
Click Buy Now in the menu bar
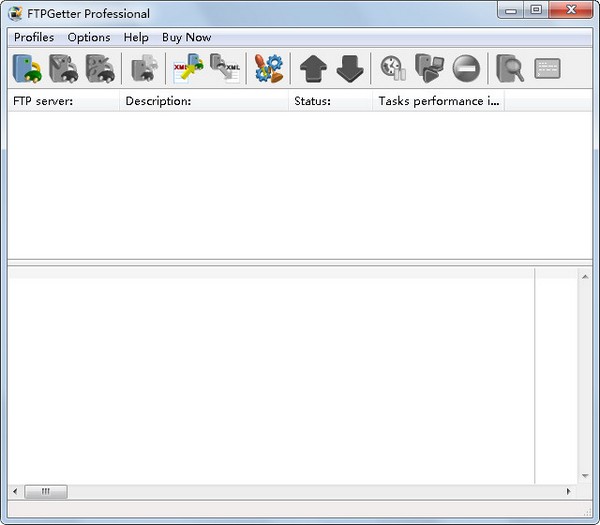click(x=187, y=37)
